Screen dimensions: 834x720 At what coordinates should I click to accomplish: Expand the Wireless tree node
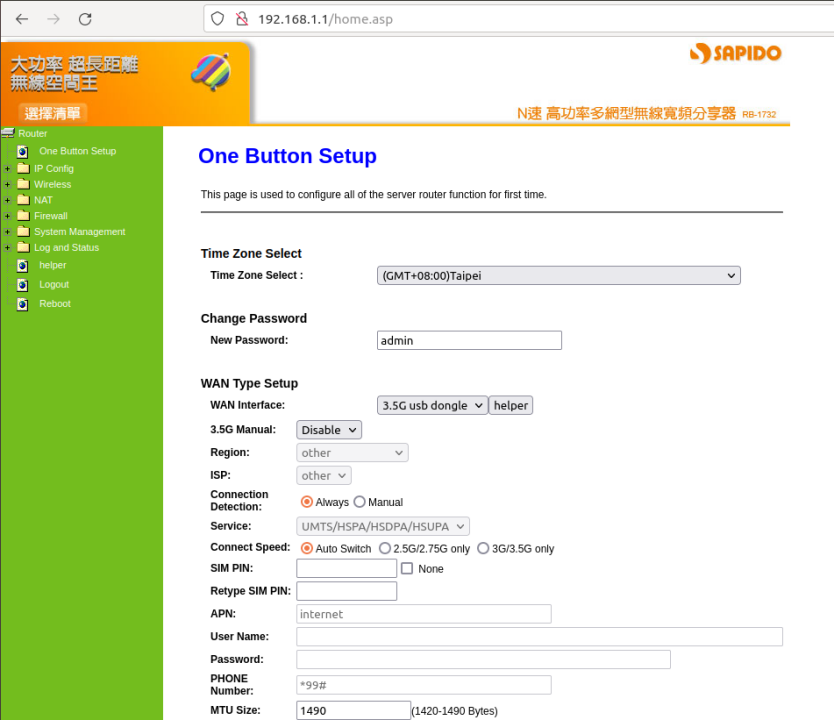pyautogui.click(x=7, y=185)
